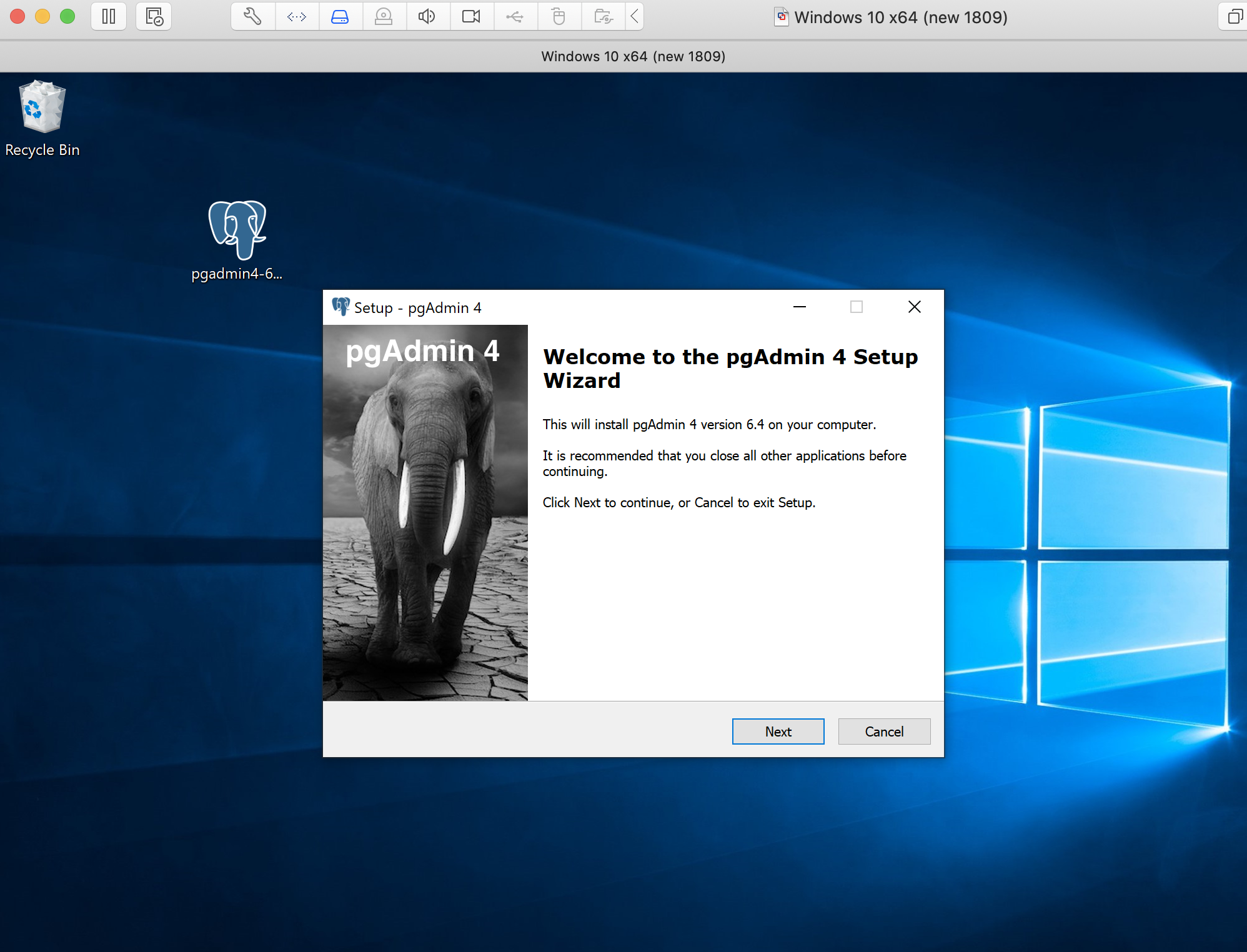Click the Windows 10 x64 tab title
The image size is (1247, 952).
tap(633, 56)
